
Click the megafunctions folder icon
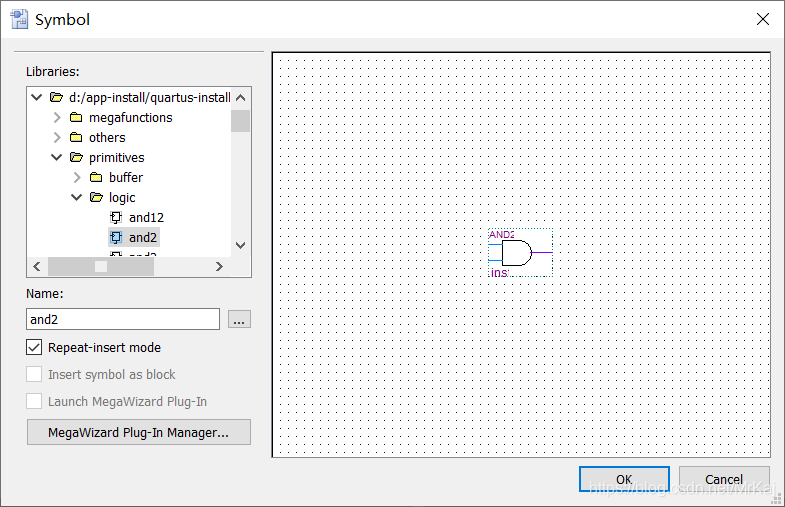pos(76,118)
